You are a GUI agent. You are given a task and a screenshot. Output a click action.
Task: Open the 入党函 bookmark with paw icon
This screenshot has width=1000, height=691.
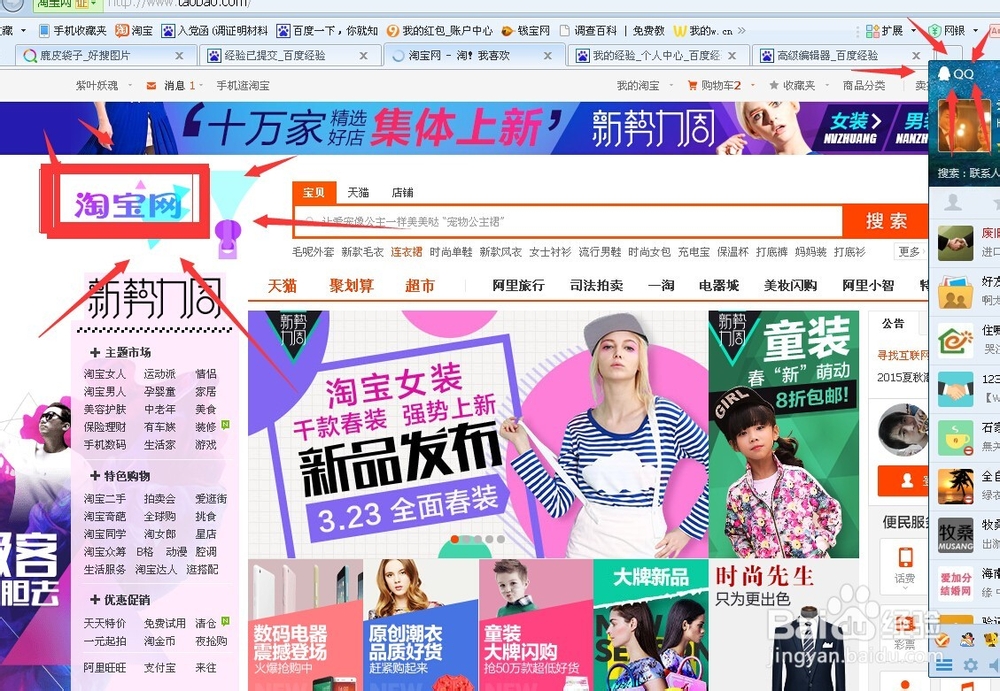215,31
